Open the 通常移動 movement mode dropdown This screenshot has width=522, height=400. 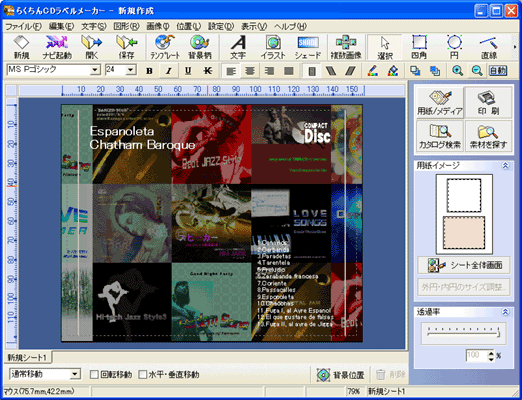75,374
